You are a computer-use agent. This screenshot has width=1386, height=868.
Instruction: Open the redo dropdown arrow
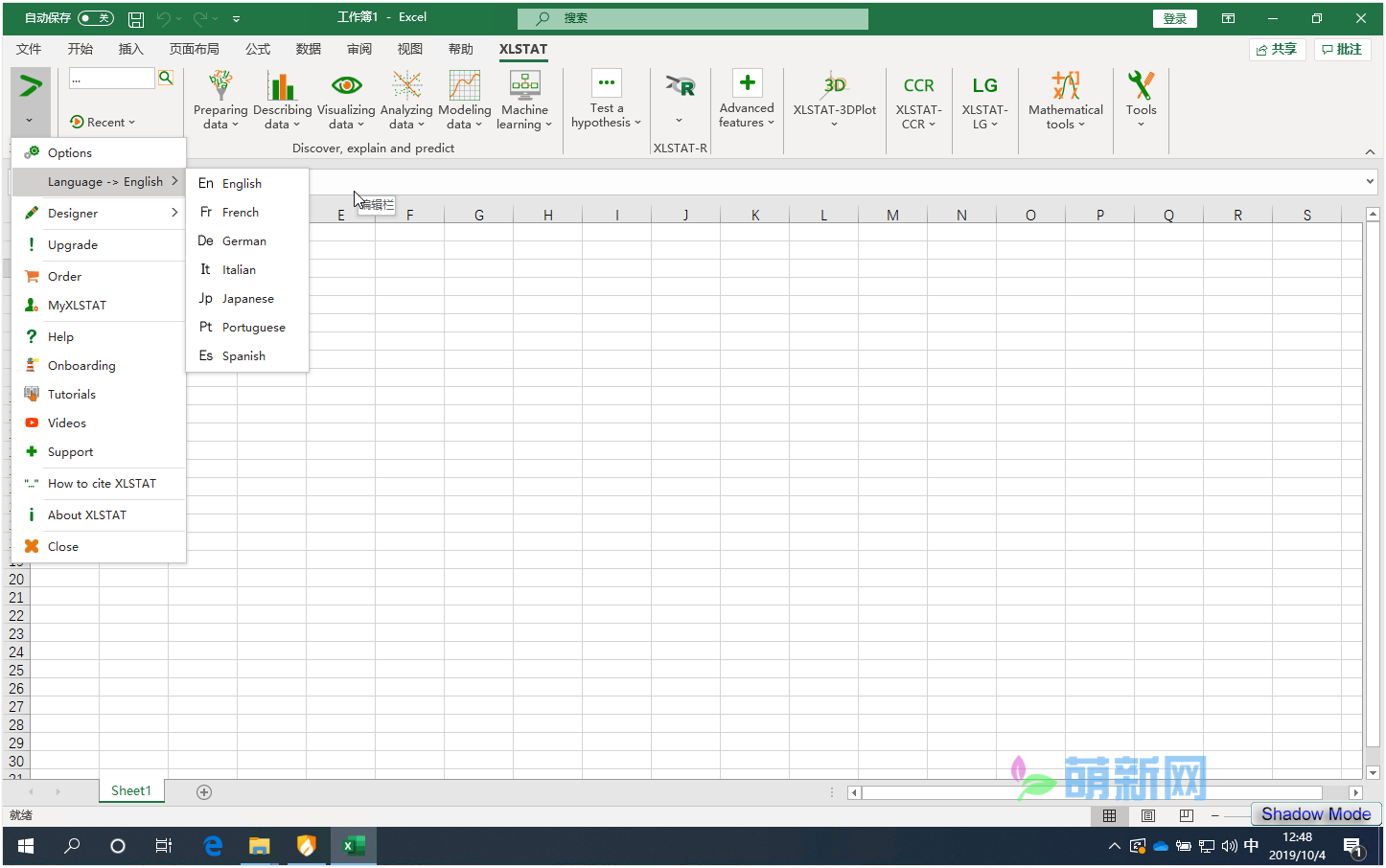coord(218,18)
